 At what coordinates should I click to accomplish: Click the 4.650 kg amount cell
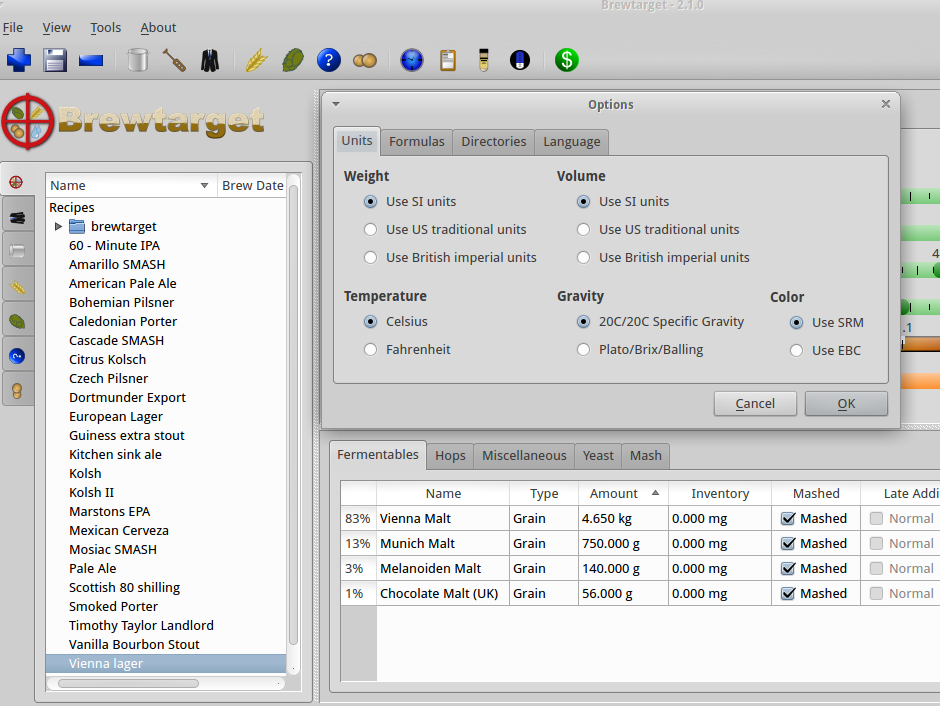click(623, 518)
